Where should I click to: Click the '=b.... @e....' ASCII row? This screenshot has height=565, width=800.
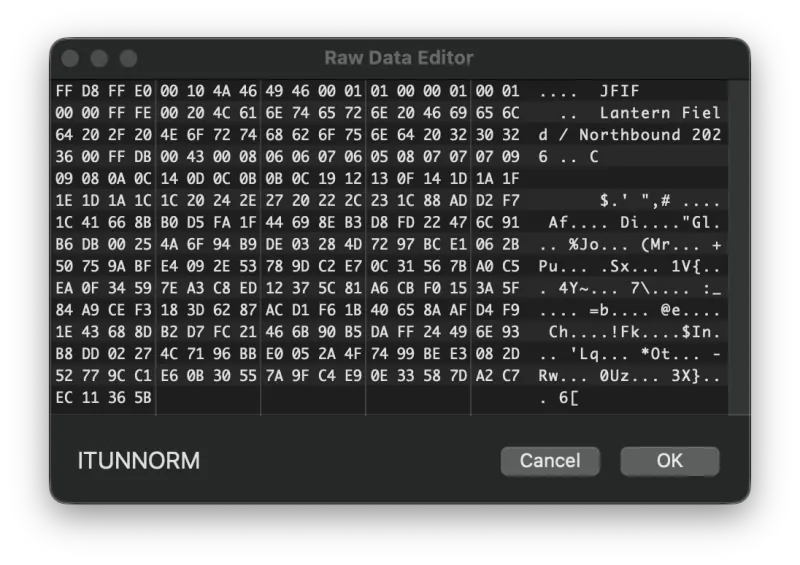(x=630, y=310)
